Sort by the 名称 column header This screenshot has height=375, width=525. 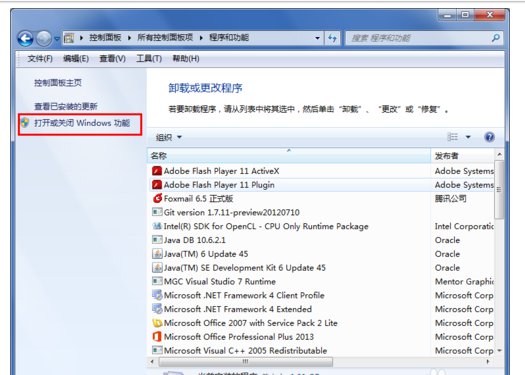(289, 156)
